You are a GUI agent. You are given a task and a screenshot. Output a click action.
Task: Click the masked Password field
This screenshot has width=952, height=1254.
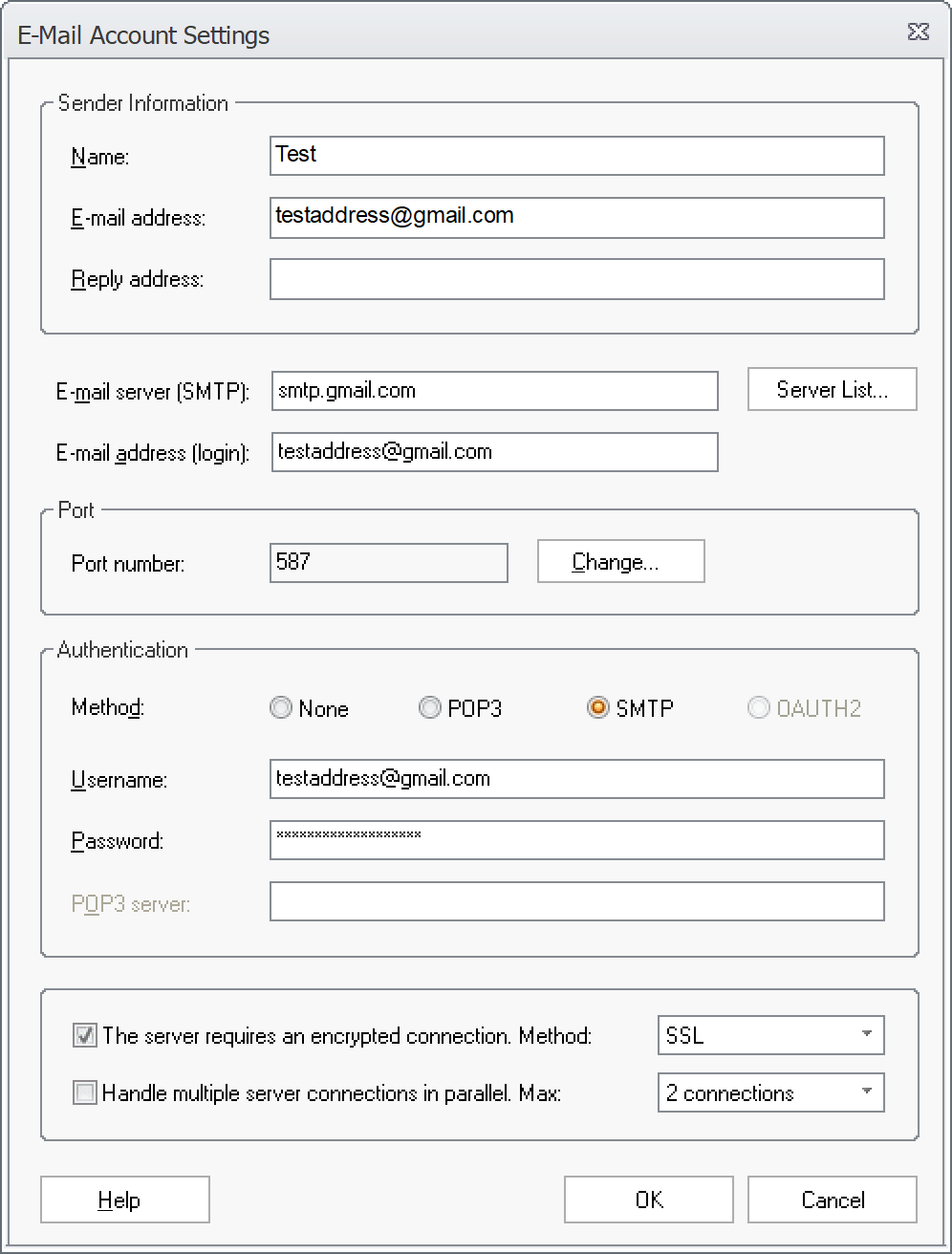point(575,840)
